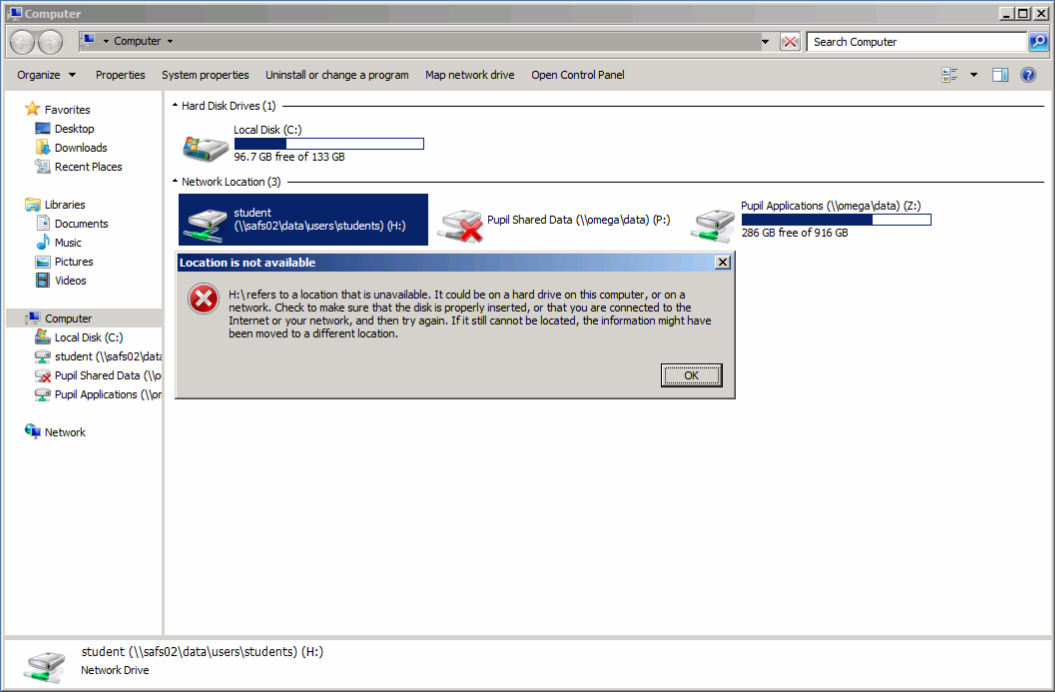Click the computer icon in address bar
This screenshot has height=692, width=1055.
(x=88, y=40)
